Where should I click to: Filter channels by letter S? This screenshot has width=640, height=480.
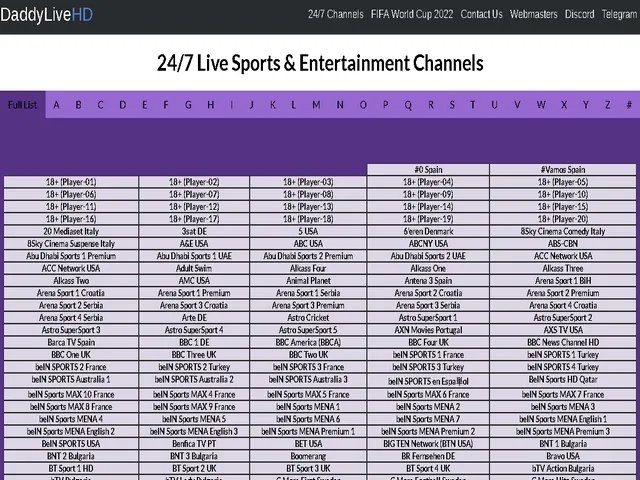[x=452, y=105]
